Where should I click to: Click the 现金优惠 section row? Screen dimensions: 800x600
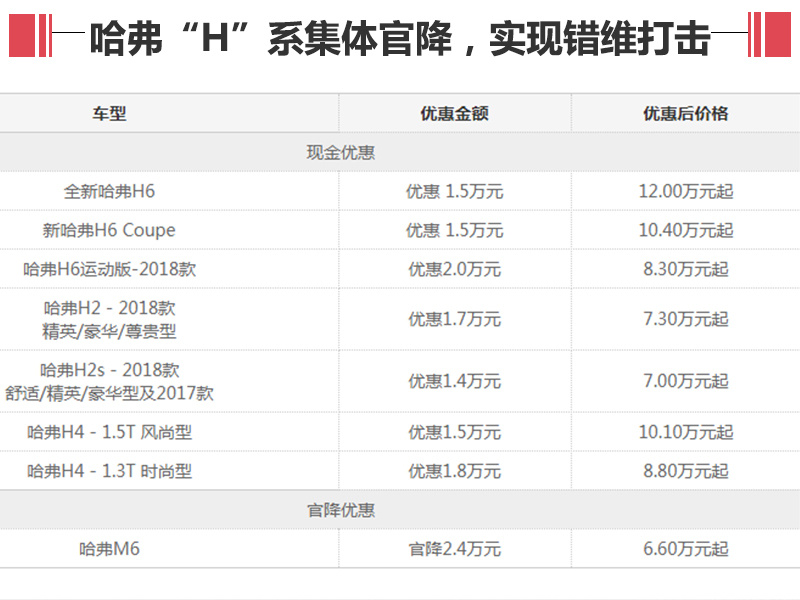pyautogui.click(x=400, y=152)
